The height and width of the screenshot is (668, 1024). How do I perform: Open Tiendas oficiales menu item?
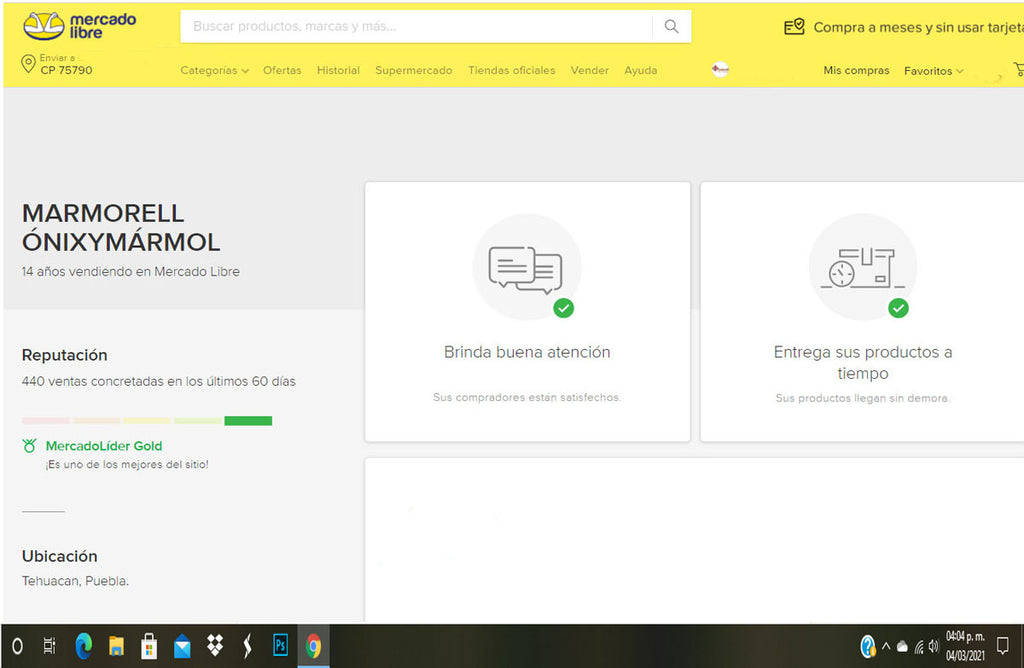pyautogui.click(x=511, y=71)
